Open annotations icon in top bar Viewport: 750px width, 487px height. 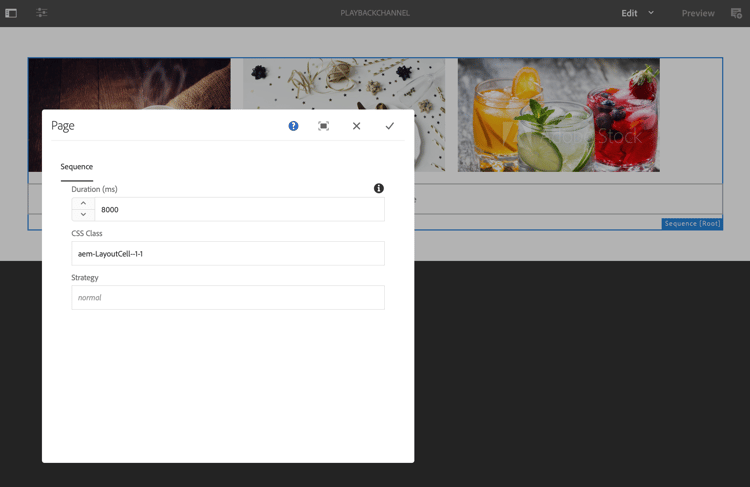click(736, 13)
